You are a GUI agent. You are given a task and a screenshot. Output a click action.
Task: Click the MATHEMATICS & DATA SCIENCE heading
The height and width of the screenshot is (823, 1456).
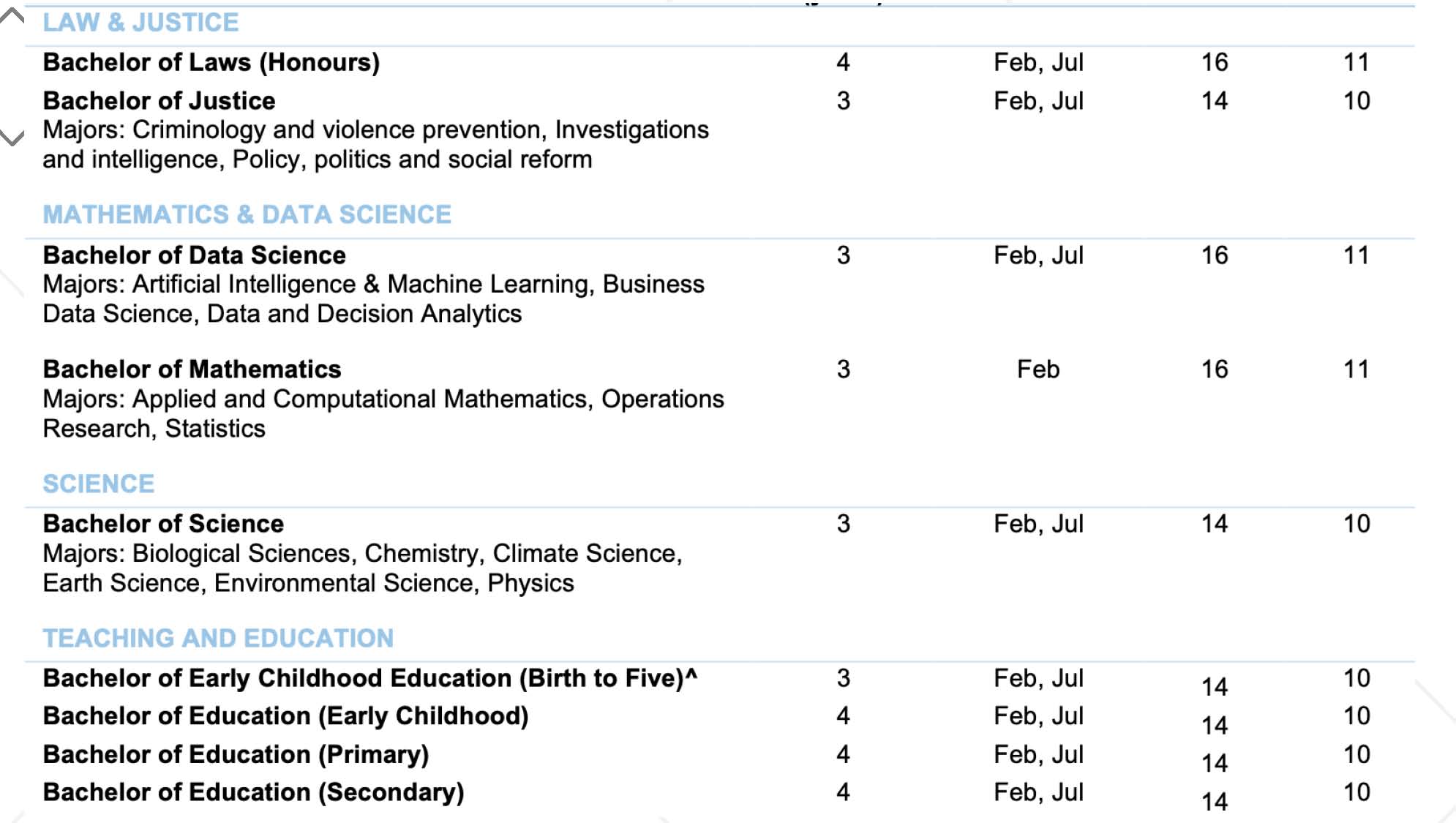click(x=247, y=214)
